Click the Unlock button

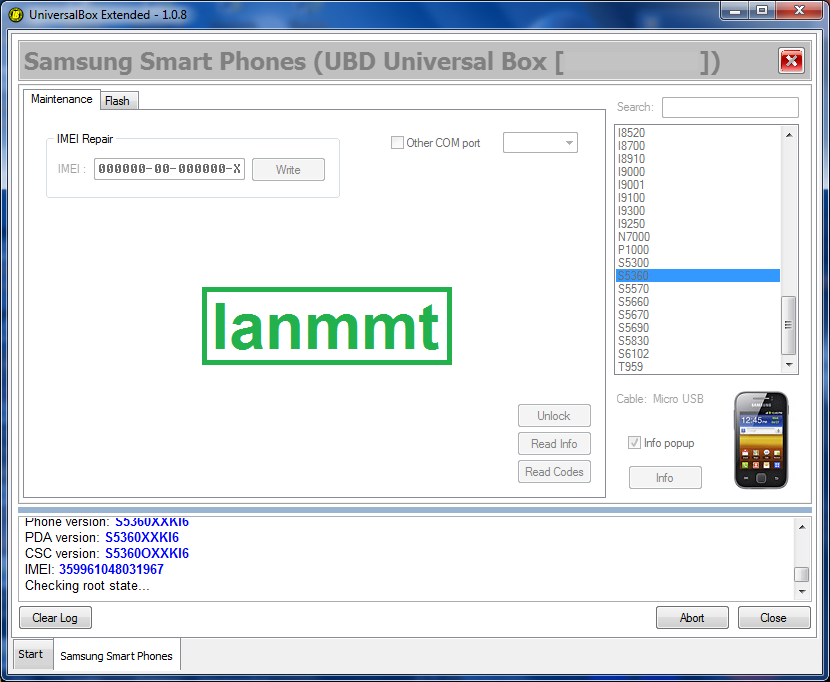click(x=554, y=416)
